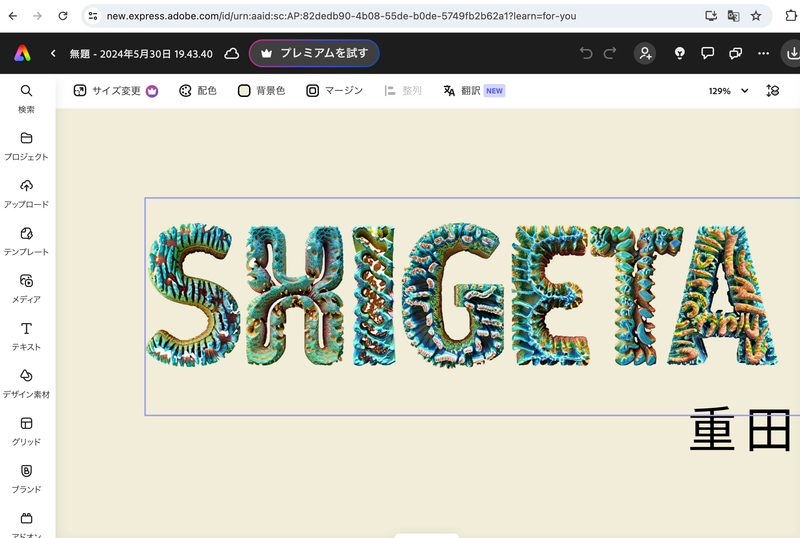Open 配色 (Color theme) options
800x538 pixels.
tap(198, 91)
